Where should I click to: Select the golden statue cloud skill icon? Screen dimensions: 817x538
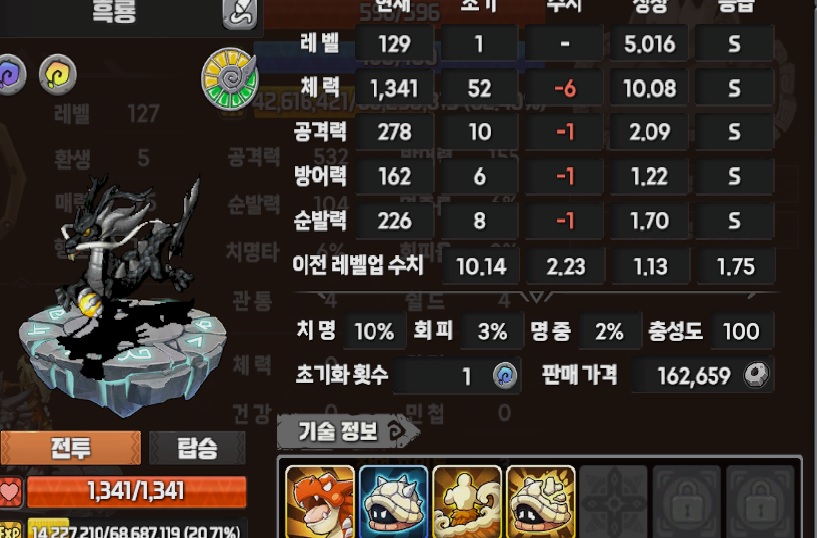click(x=467, y=502)
